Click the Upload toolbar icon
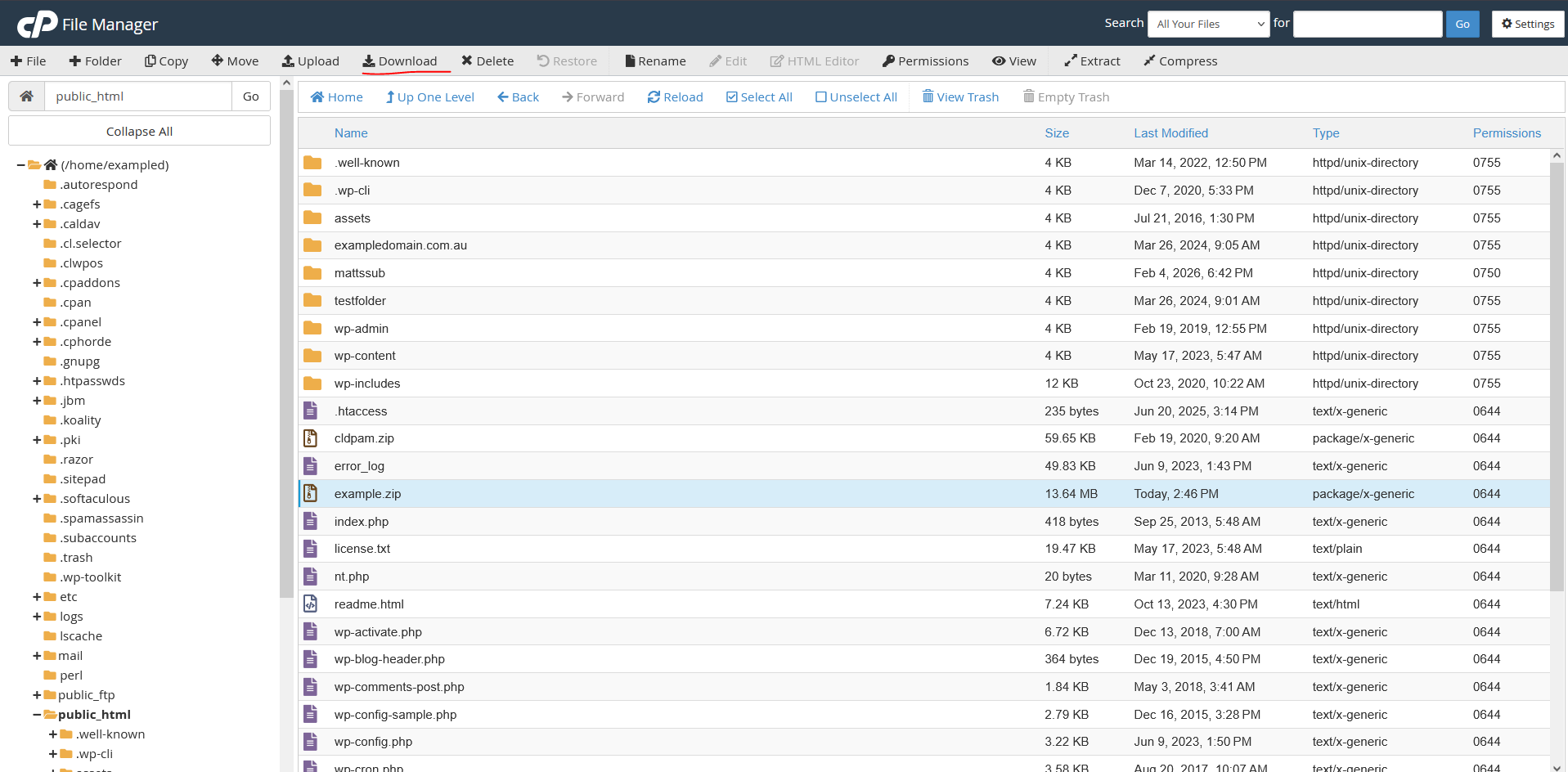This screenshot has height=772, width=1568. point(288,61)
